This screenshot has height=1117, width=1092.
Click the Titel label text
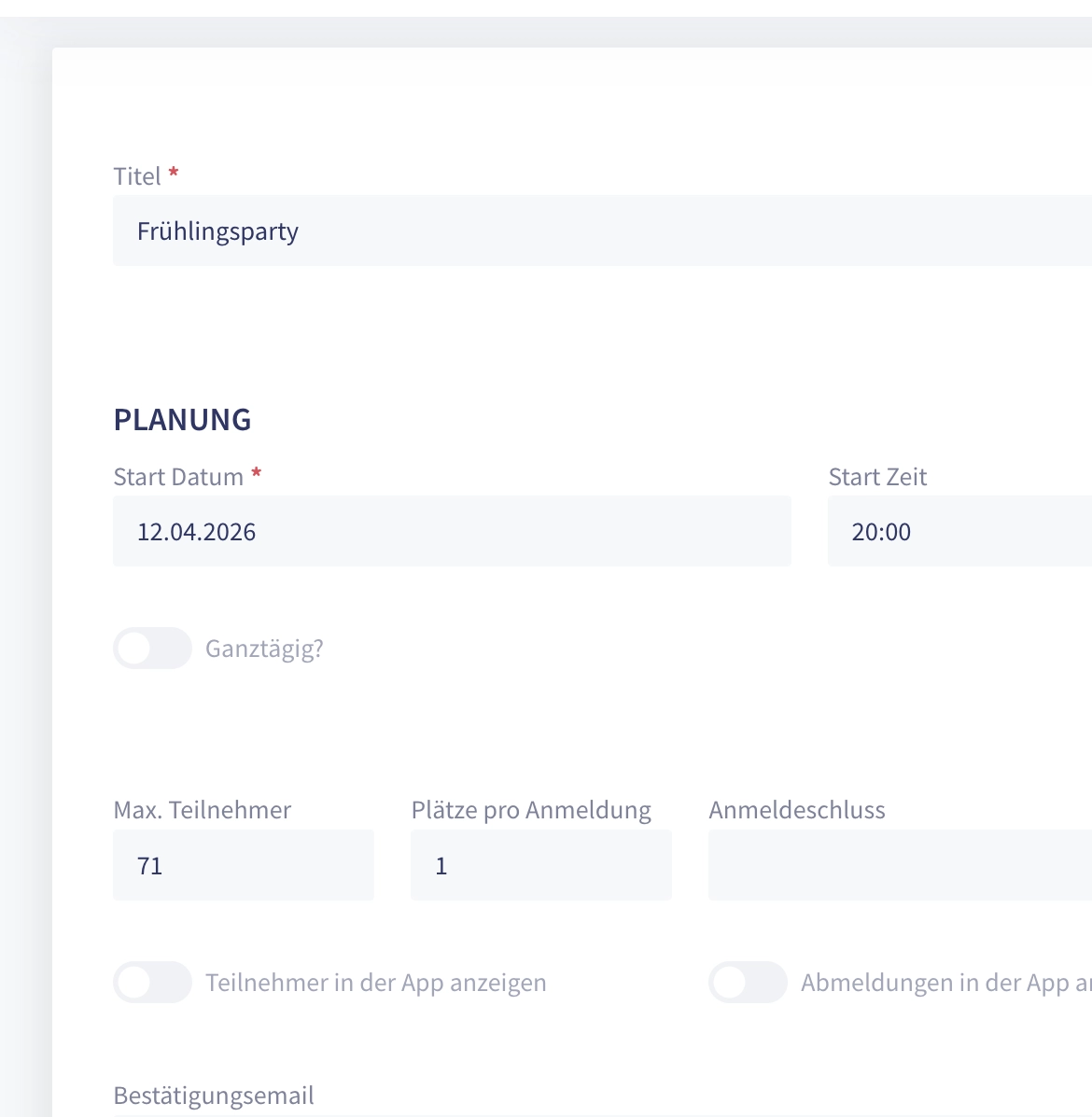[137, 176]
